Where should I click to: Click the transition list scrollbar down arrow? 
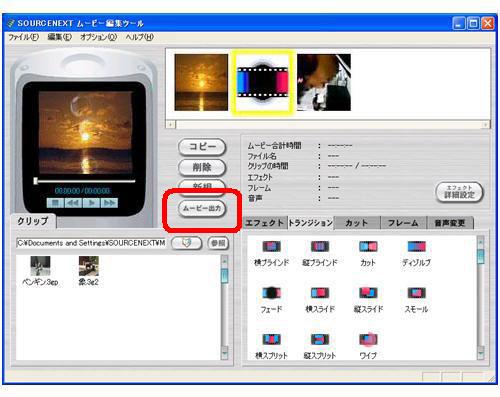480,352
